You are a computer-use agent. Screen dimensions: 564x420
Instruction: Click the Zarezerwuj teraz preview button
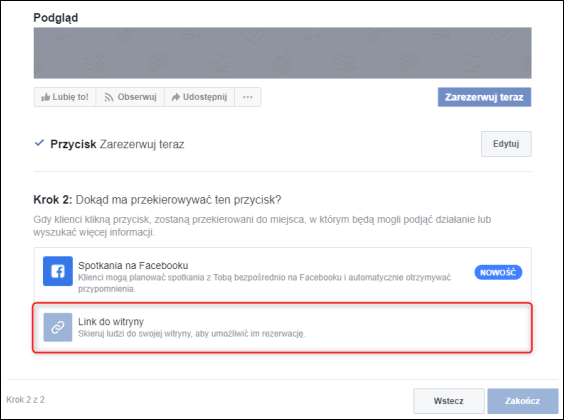pyautogui.click(x=484, y=97)
